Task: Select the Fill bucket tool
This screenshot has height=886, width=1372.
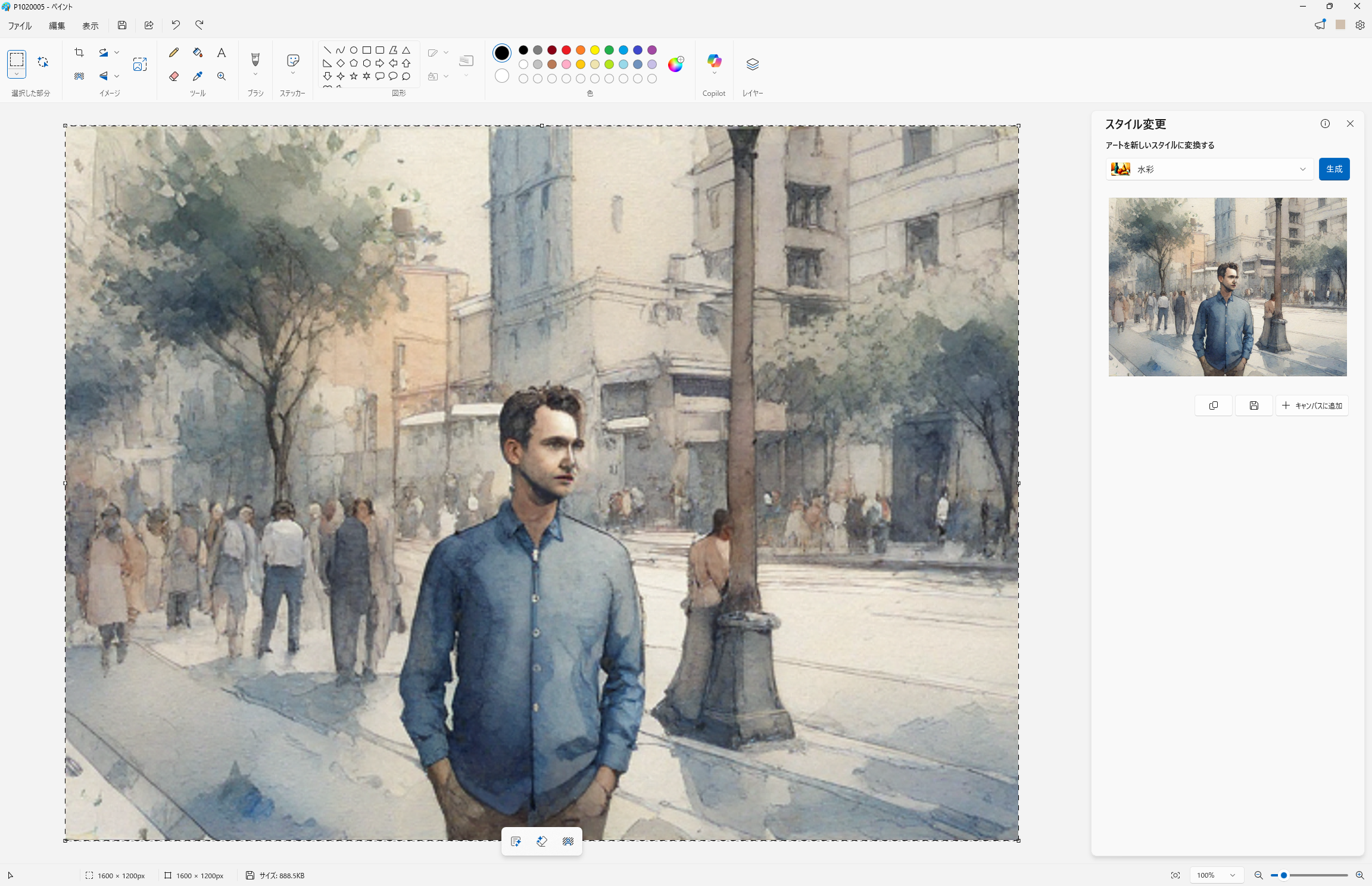Action: point(198,53)
